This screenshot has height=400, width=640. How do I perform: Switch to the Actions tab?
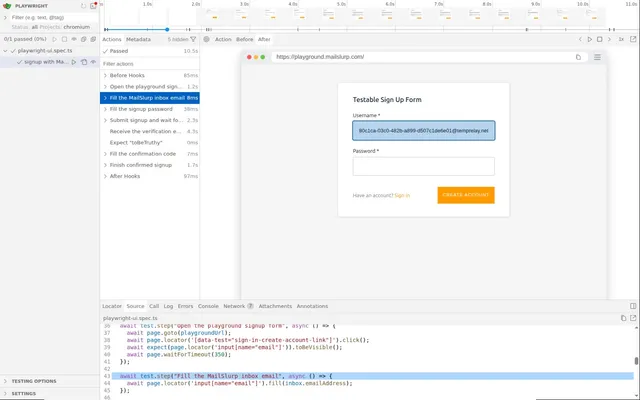(x=111, y=39)
